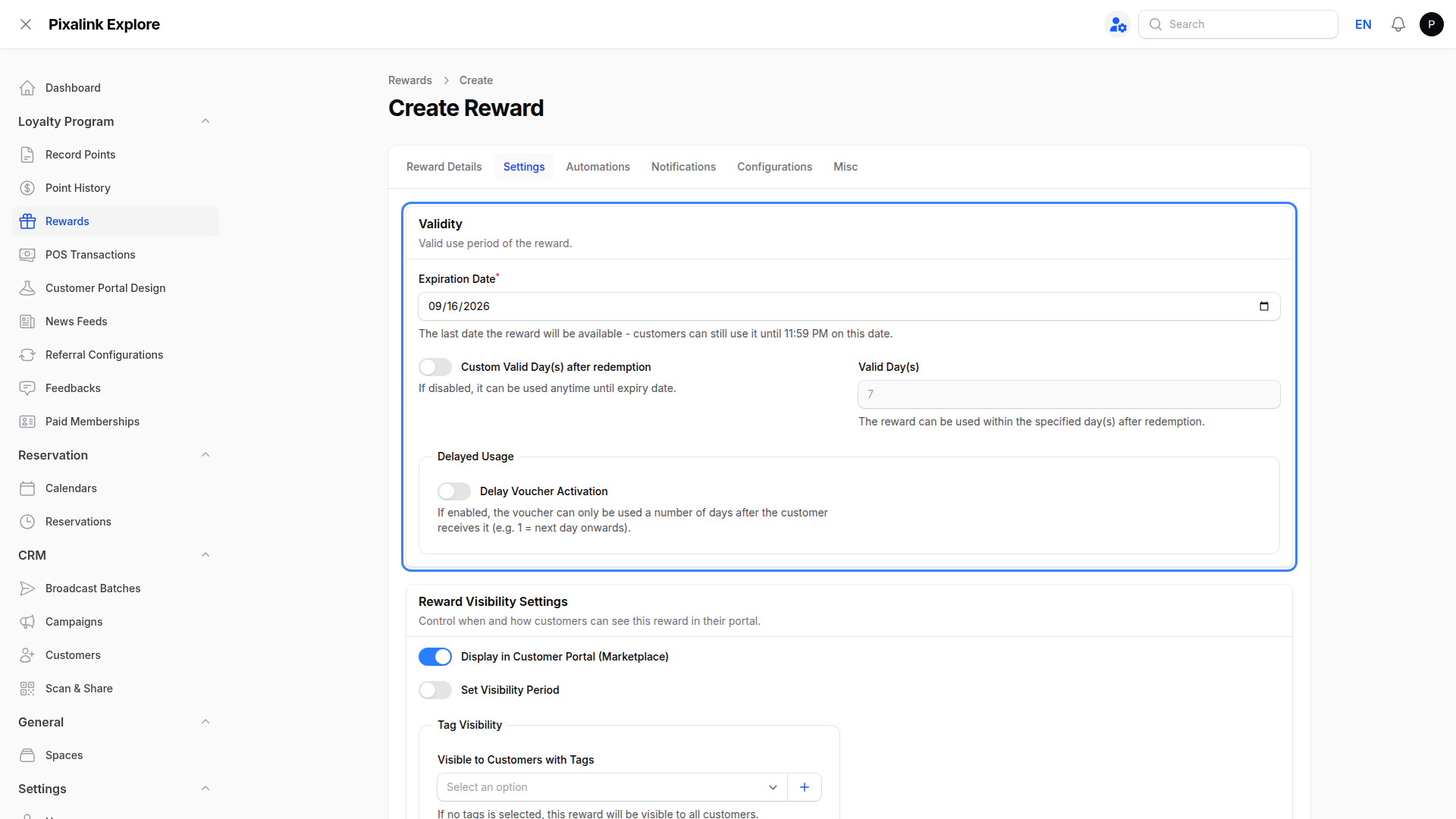Image resolution: width=1456 pixels, height=819 pixels.
Task: Collapse the Reservation section
Action: [x=206, y=455]
